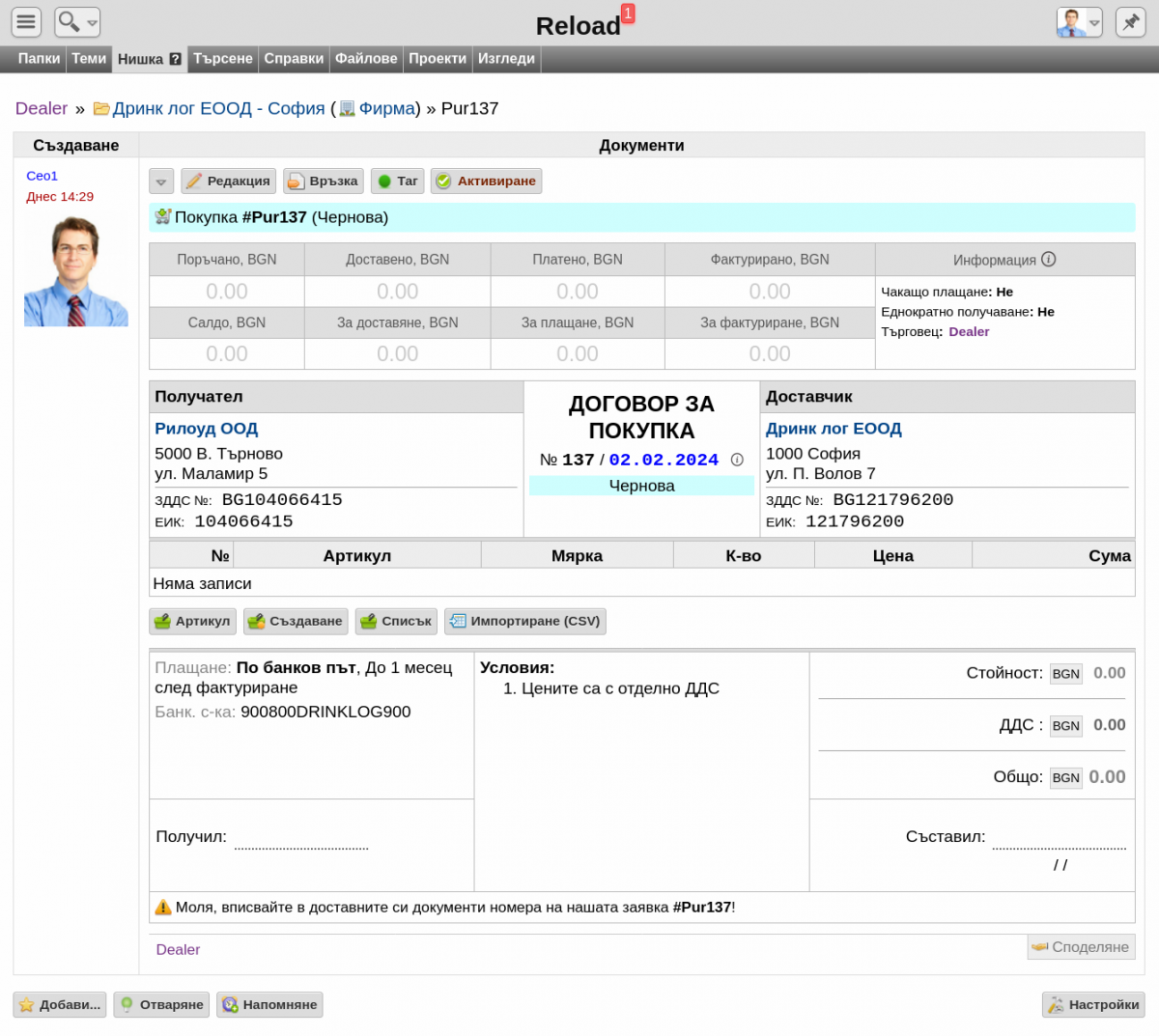The image size is (1159, 1036).
Task: Click the Рилоуд ООД recipient link
Action: point(206,429)
